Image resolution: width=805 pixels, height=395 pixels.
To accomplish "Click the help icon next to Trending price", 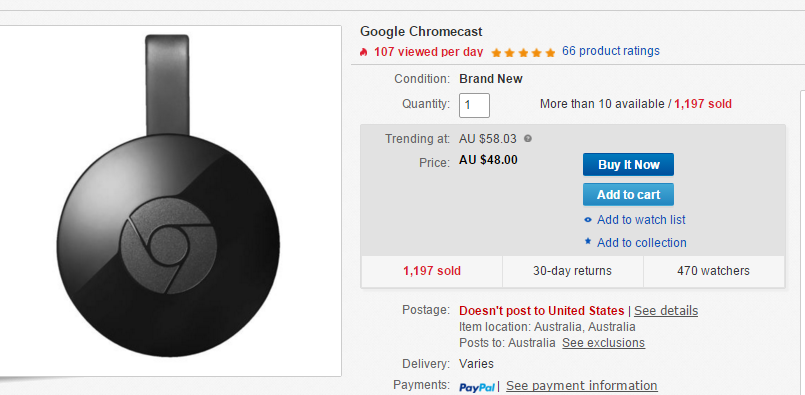I will tap(528, 139).
